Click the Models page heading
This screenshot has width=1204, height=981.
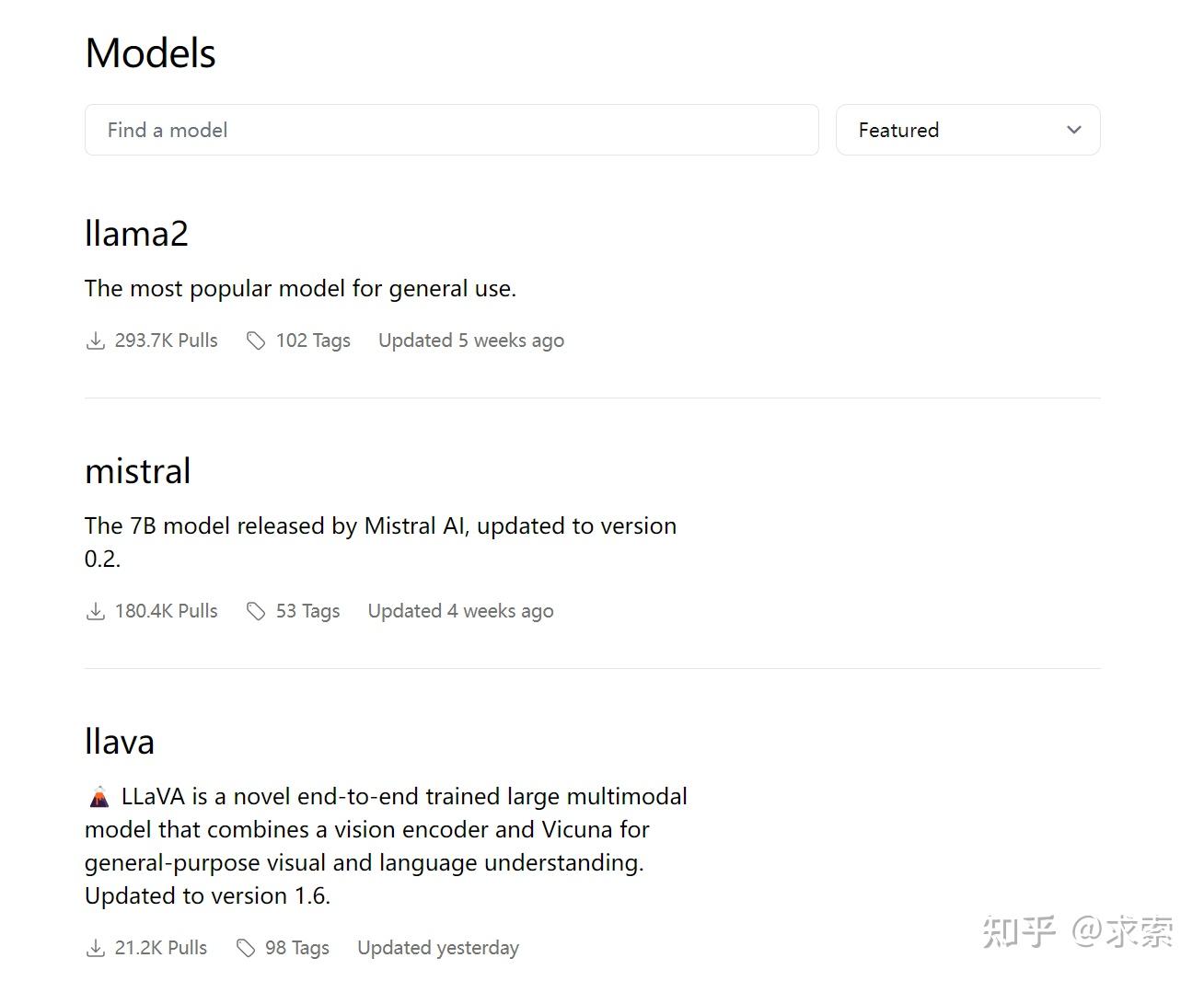click(150, 53)
